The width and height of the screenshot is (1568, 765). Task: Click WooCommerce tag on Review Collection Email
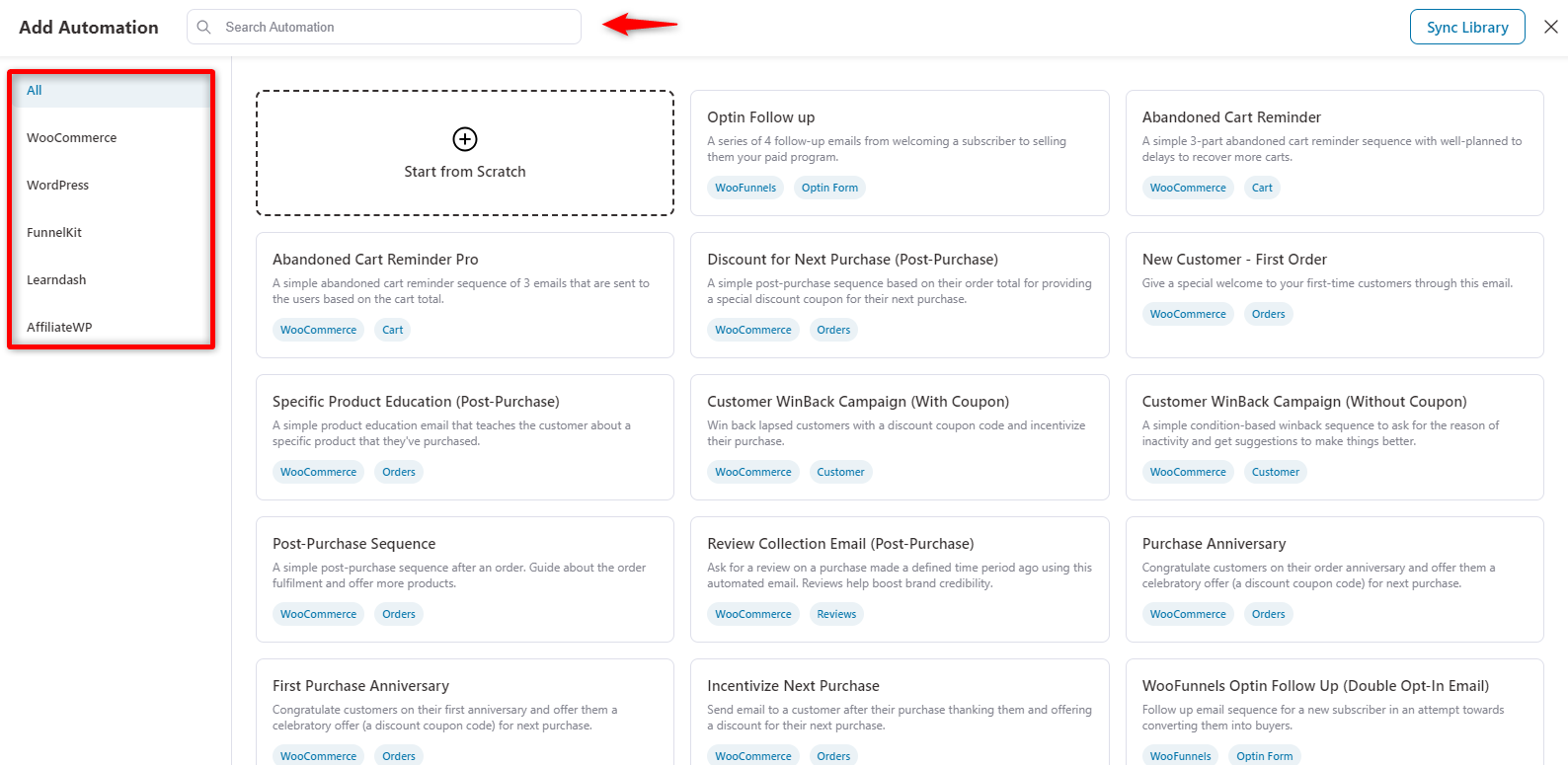753,614
